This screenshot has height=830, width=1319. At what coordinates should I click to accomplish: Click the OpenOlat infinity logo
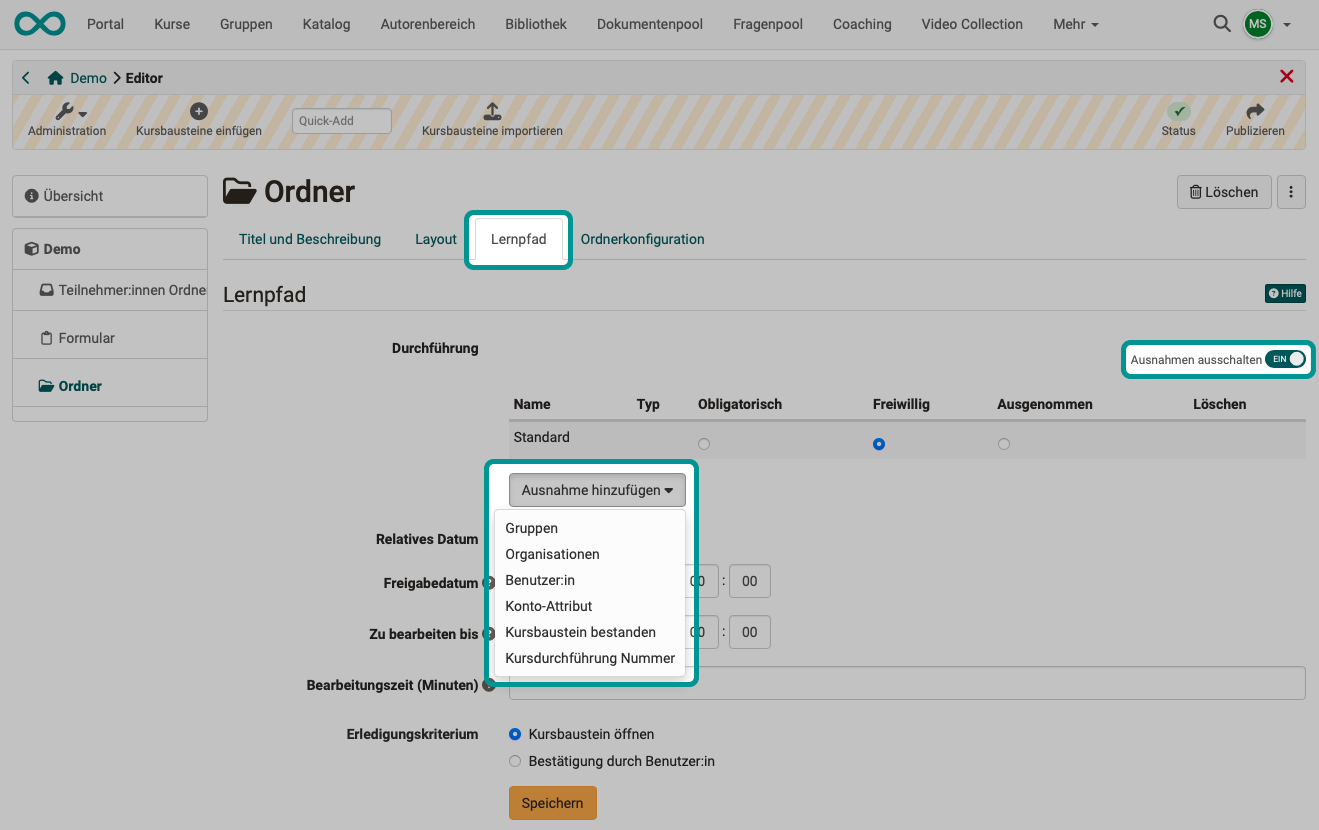[x=40, y=24]
